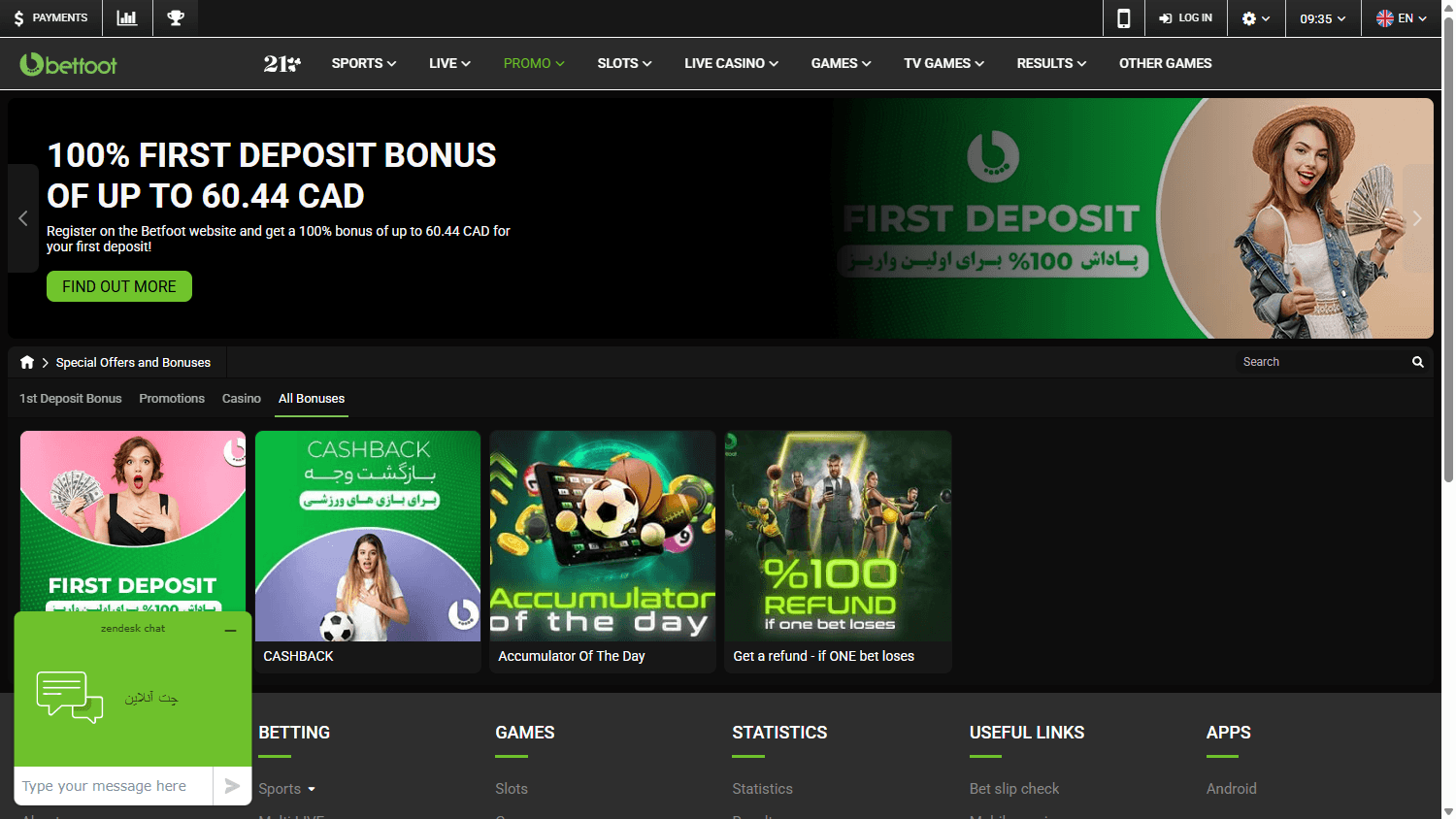
Task: Click the CASHBACK card title
Action: pos(298,656)
